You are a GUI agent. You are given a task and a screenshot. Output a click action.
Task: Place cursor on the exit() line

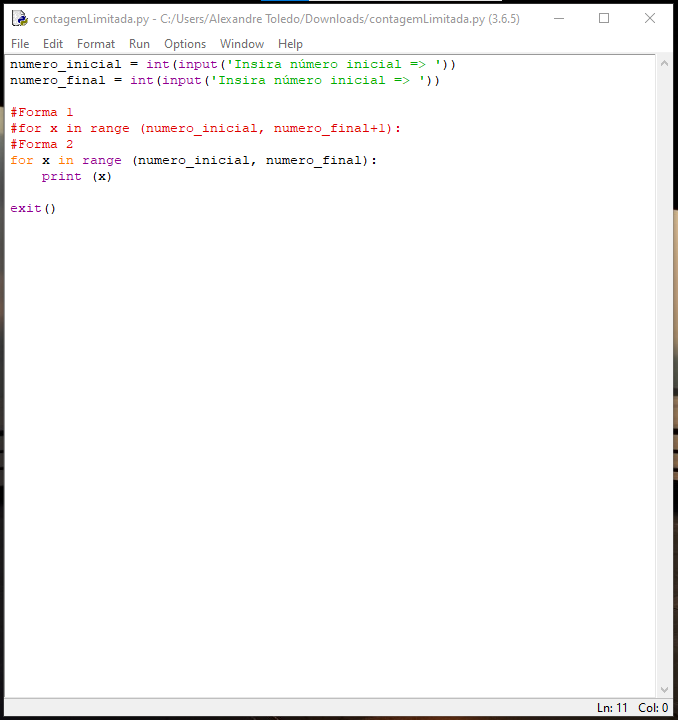(34, 208)
